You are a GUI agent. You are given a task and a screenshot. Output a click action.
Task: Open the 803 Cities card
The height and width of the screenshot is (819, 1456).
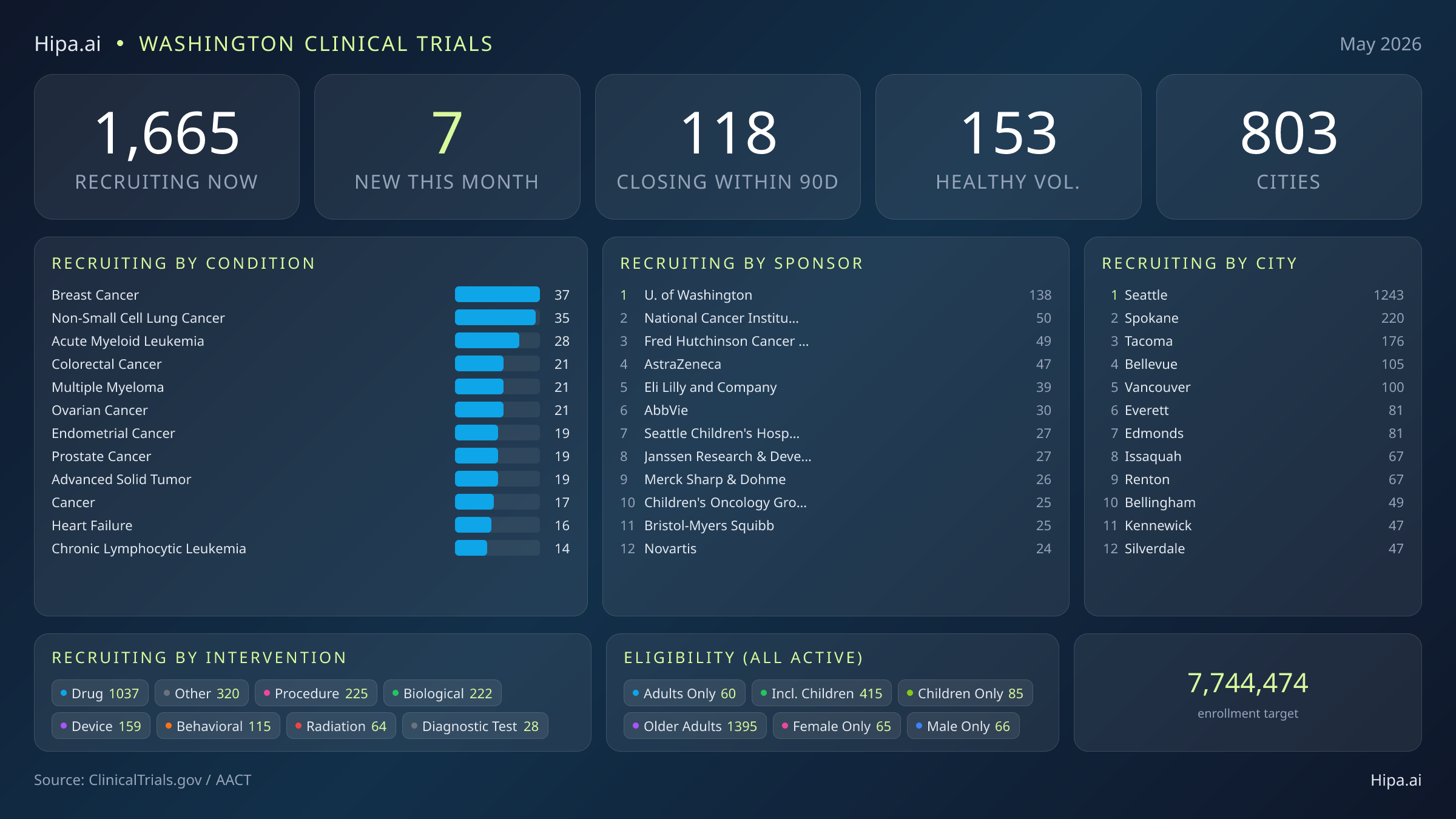(1289, 147)
